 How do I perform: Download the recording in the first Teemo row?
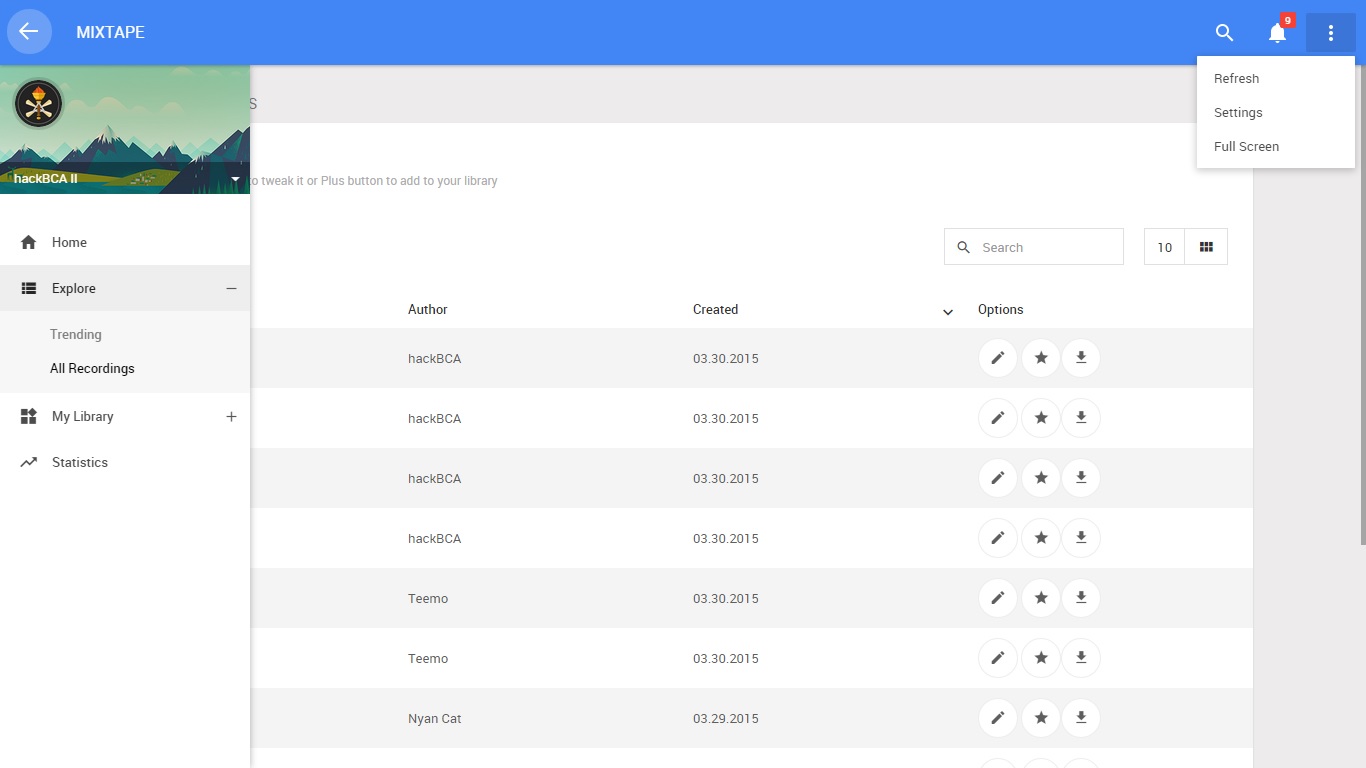coord(1081,598)
